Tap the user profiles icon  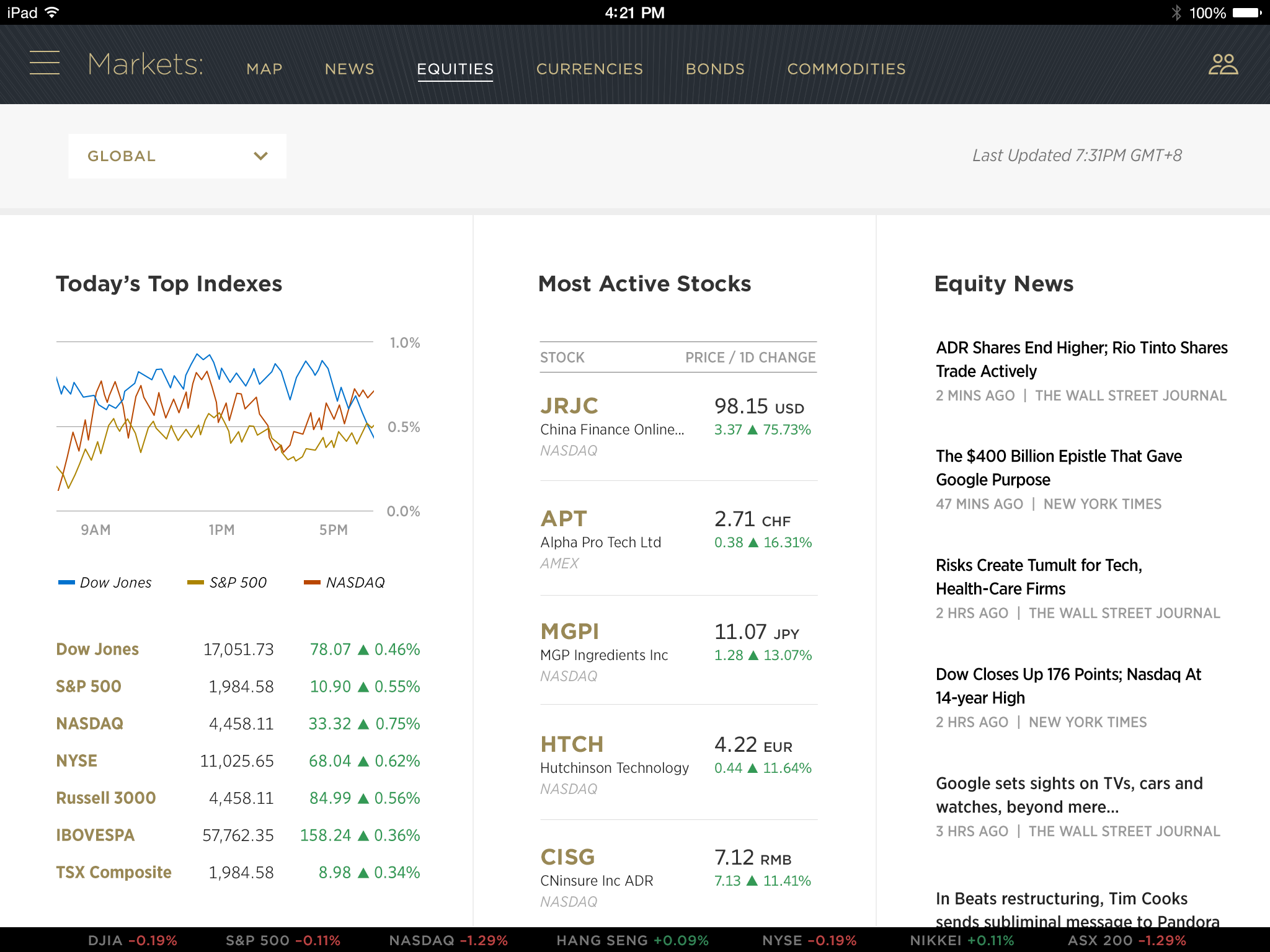point(1223,64)
